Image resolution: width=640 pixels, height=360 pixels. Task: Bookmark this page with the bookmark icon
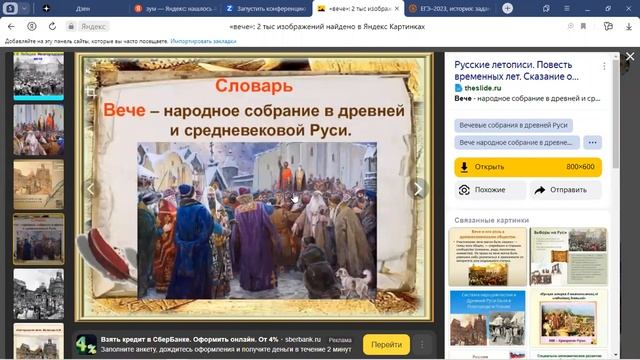[583, 27]
